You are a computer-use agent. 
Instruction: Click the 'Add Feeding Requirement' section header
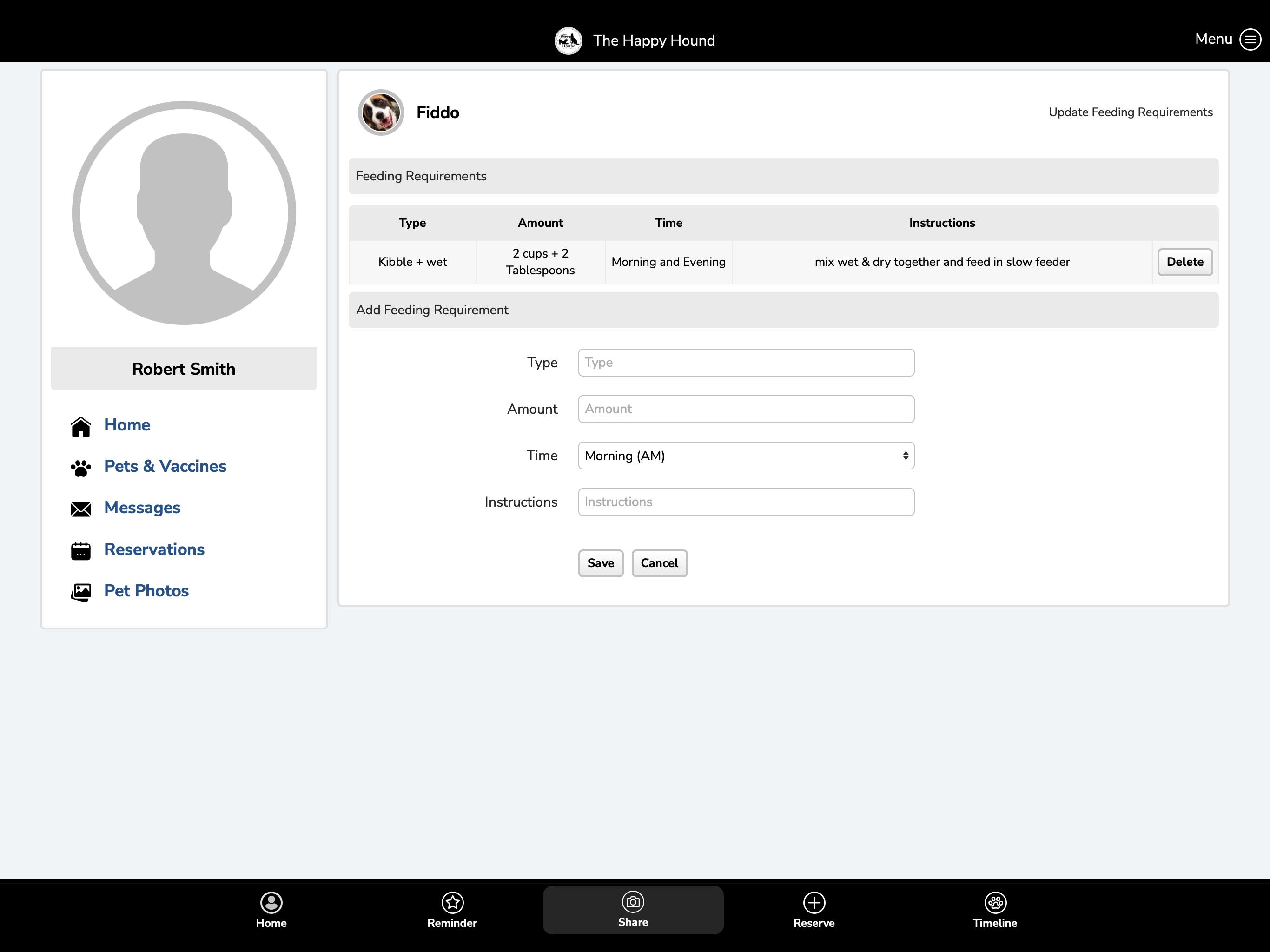[783, 310]
